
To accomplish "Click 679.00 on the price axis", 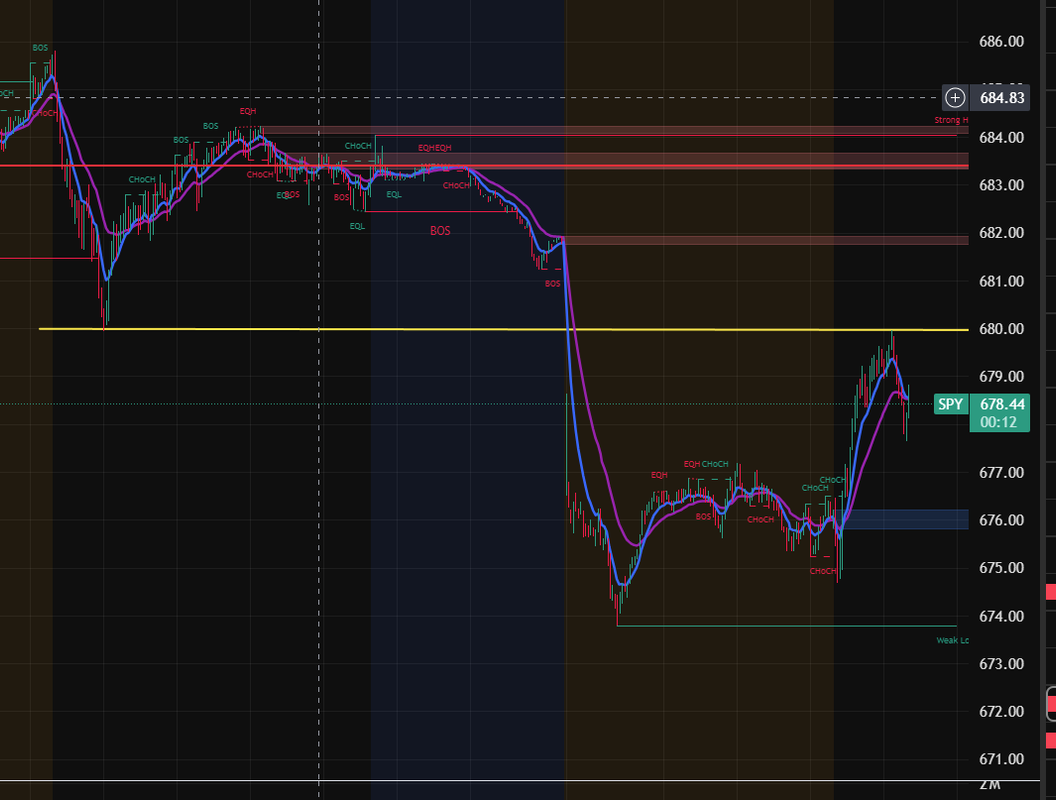I will [1001, 376].
